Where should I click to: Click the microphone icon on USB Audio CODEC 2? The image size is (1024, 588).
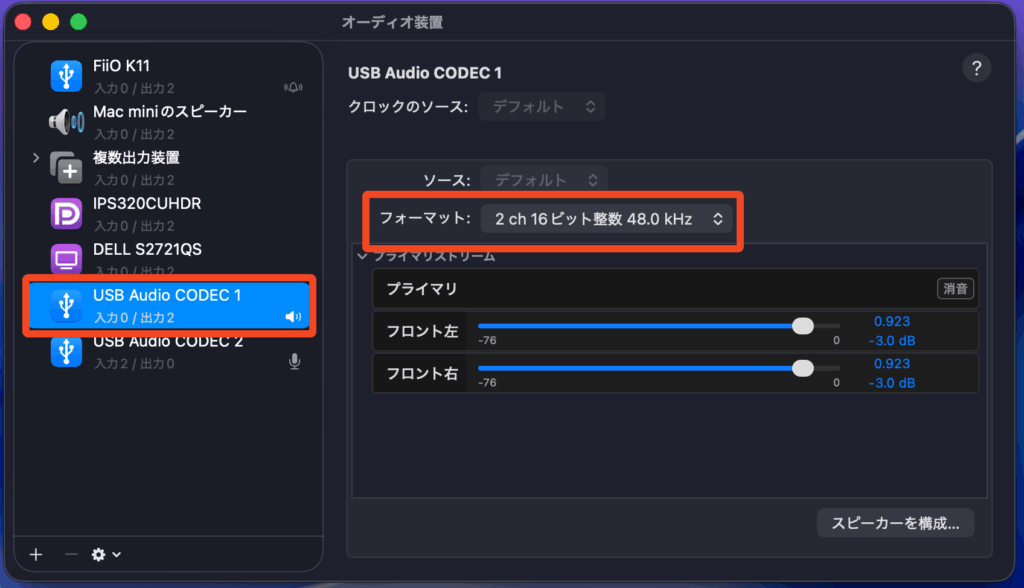tap(294, 361)
